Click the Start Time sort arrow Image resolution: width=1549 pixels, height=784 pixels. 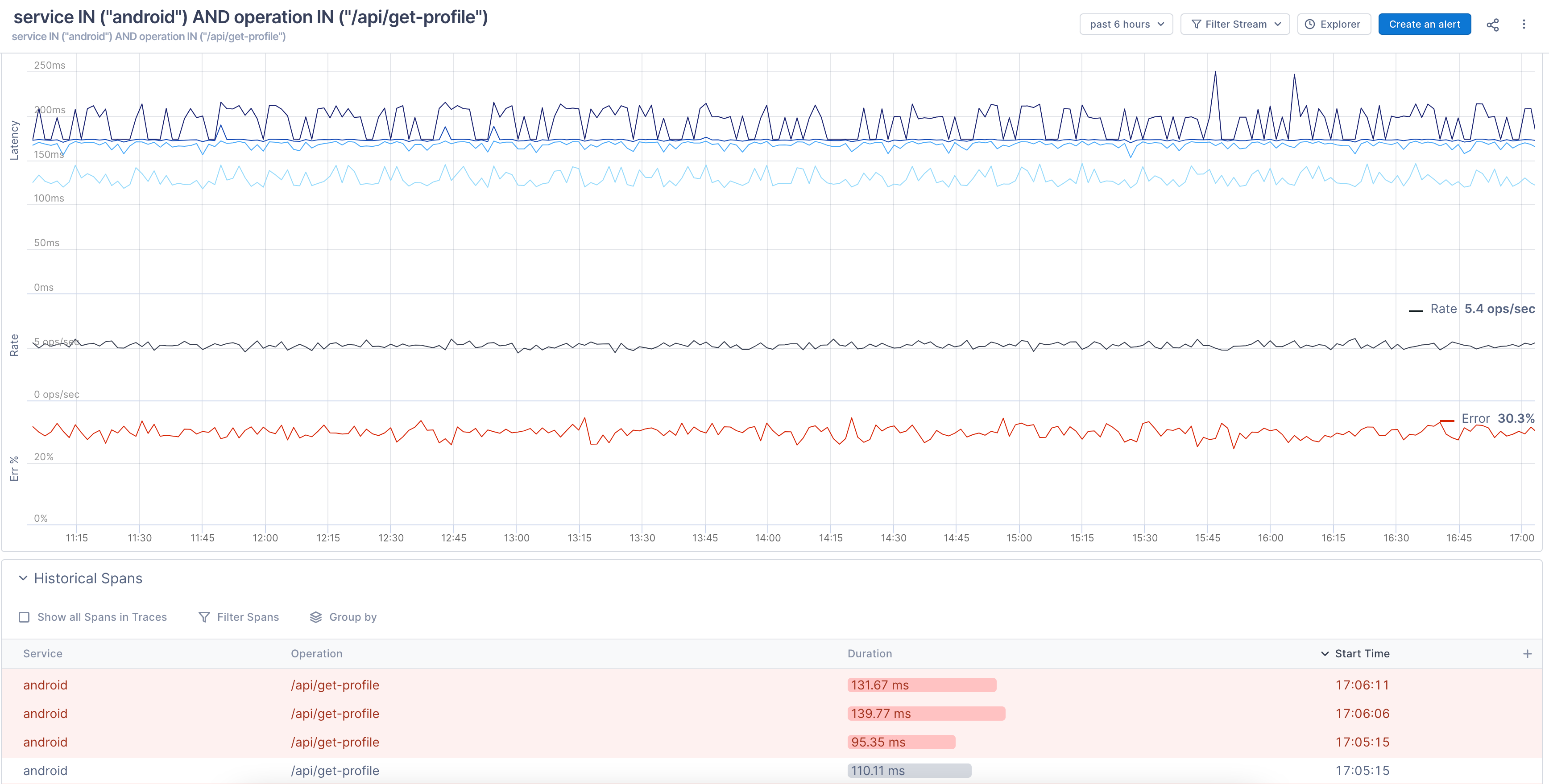coord(1325,653)
